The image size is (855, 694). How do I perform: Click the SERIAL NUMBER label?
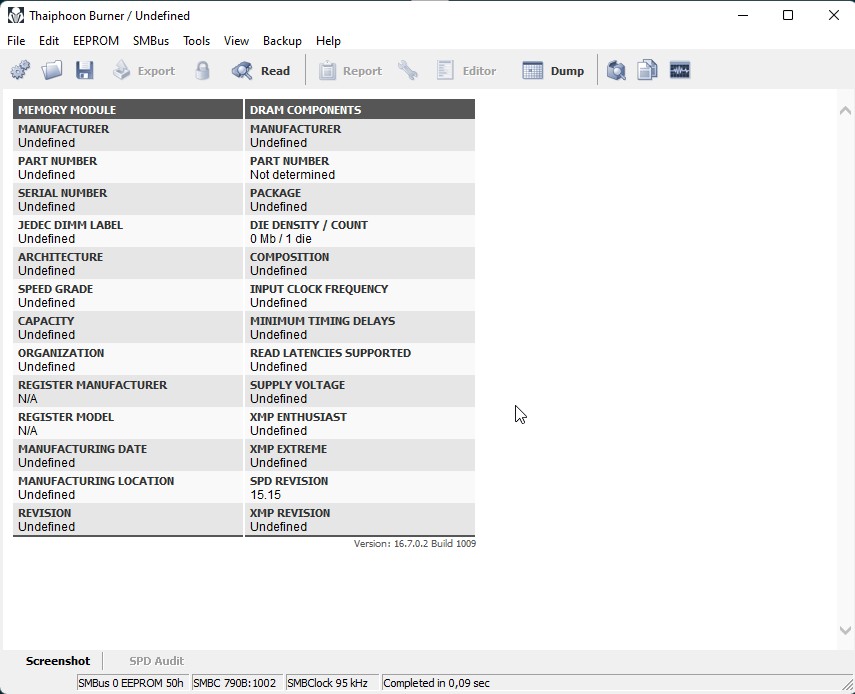[x=62, y=193]
